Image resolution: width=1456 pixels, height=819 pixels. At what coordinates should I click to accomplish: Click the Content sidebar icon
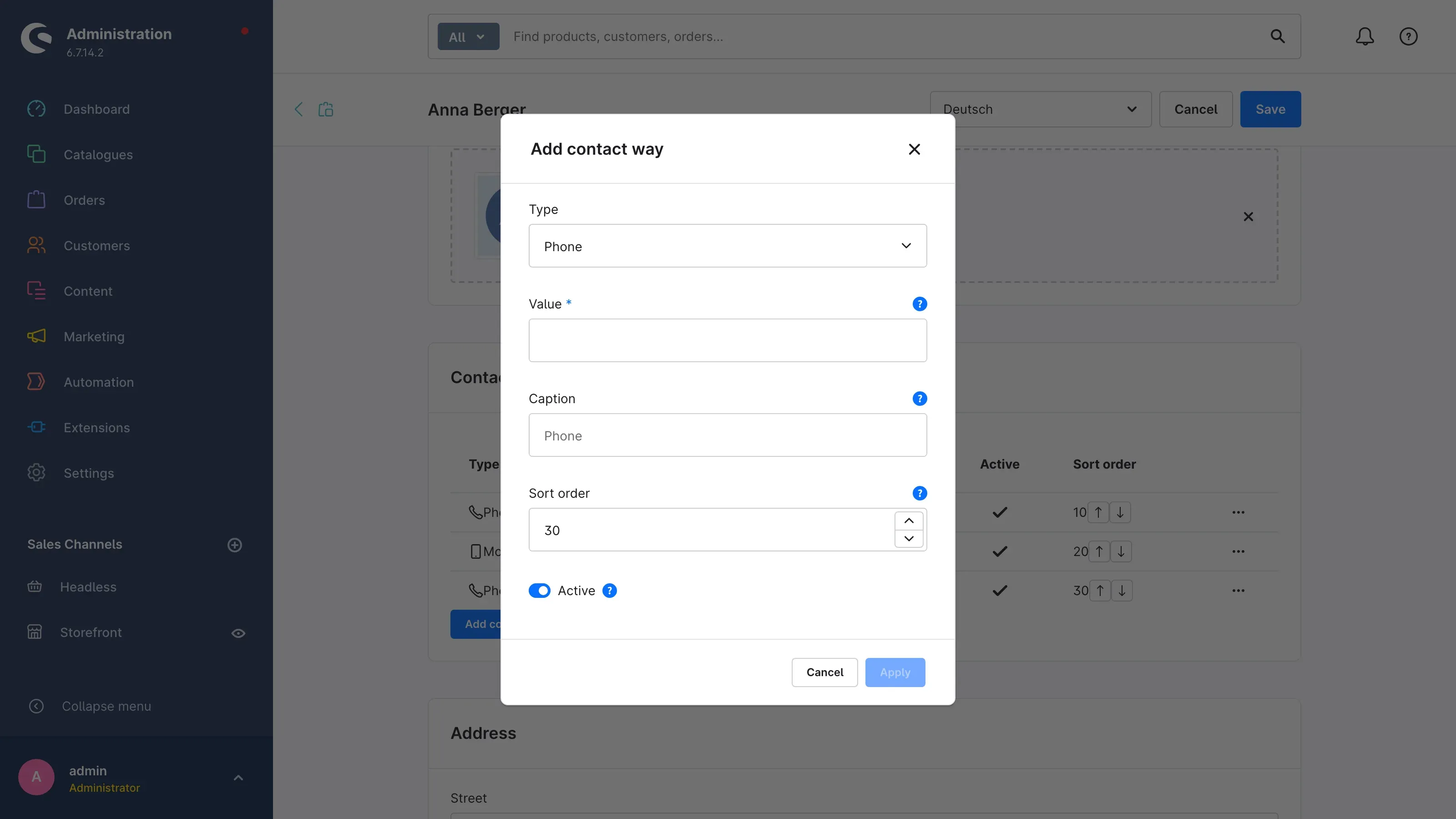pyautogui.click(x=36, y=291)
